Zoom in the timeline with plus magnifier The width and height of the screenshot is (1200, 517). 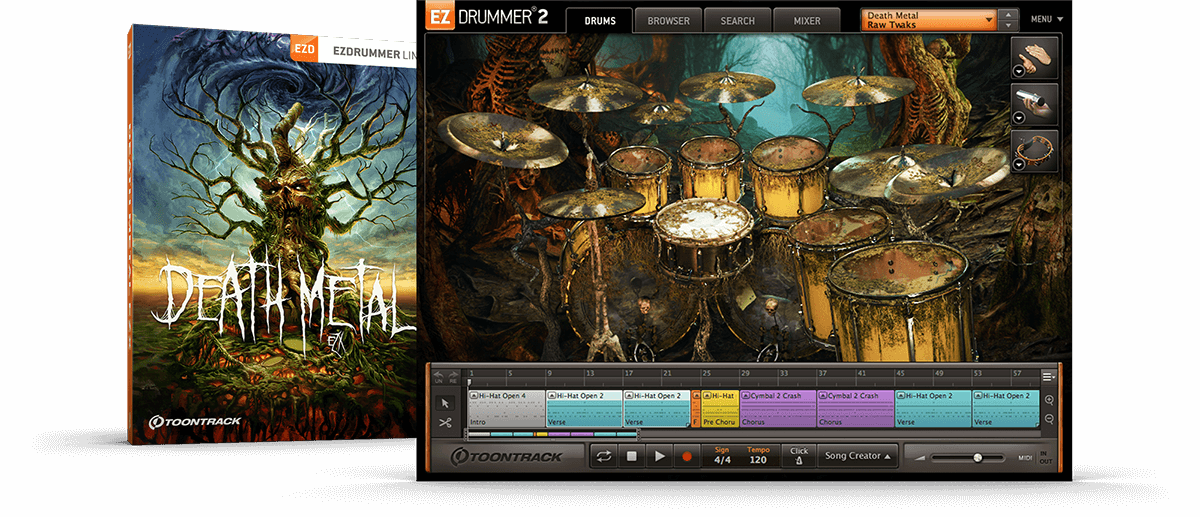(1049, 399)
